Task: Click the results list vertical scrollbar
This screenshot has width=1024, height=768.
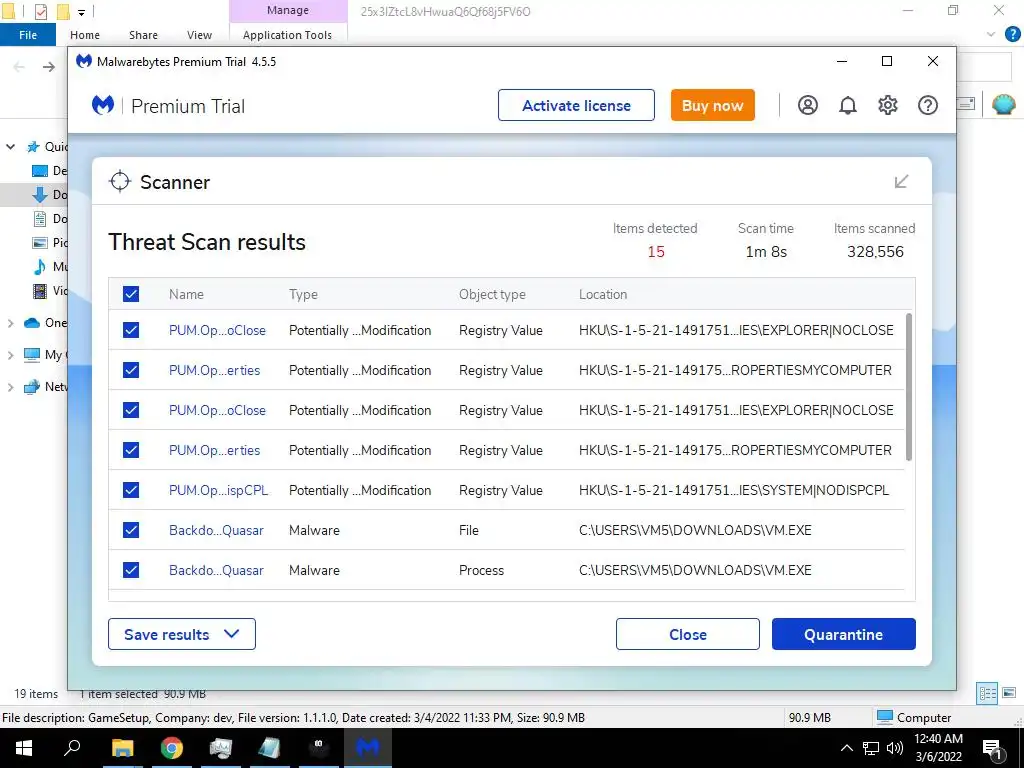Action: [x=908, y=387]
